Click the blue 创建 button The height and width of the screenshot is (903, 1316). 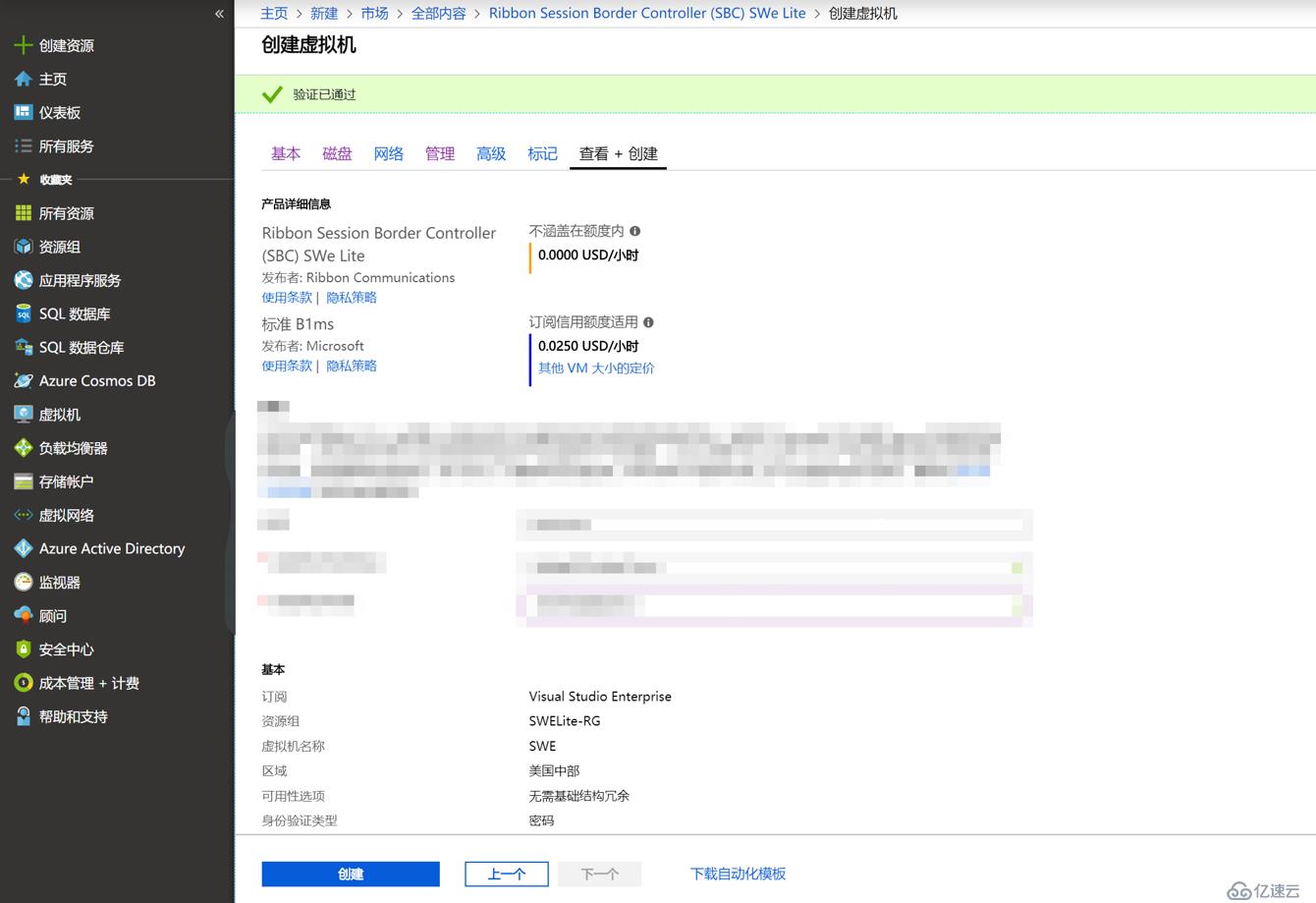tap(351, 874)
